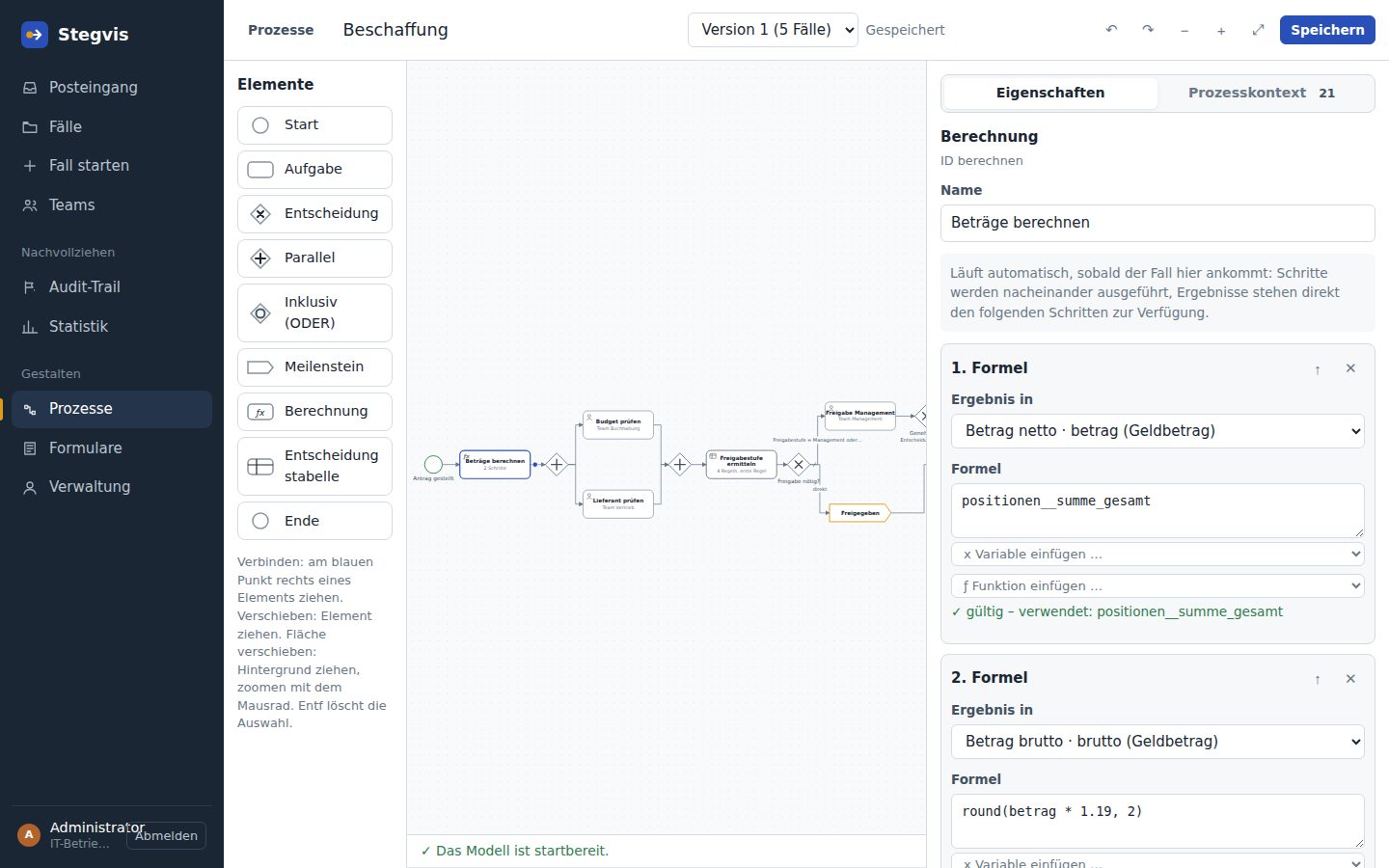
Task: Move Formel 1 up with its arrow
Action: click(x=1318, y=369)
